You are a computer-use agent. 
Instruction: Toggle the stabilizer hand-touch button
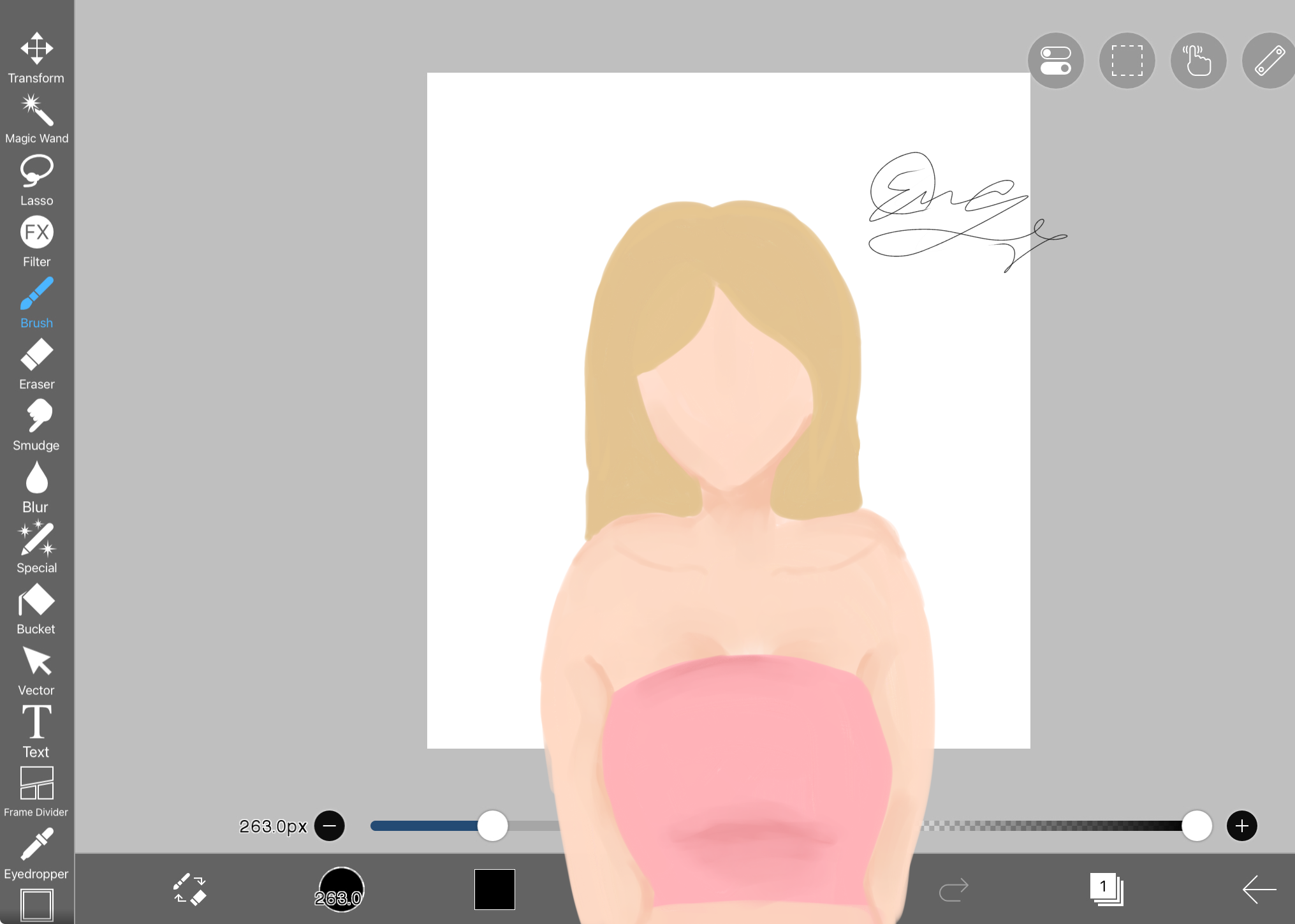pyautogui.click(x=1199, y=61)
